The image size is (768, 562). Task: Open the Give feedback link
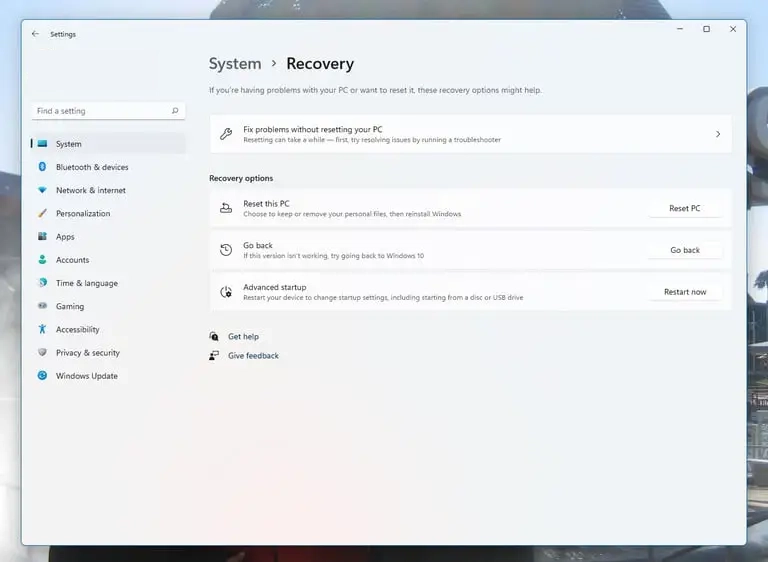coord(253,356)
